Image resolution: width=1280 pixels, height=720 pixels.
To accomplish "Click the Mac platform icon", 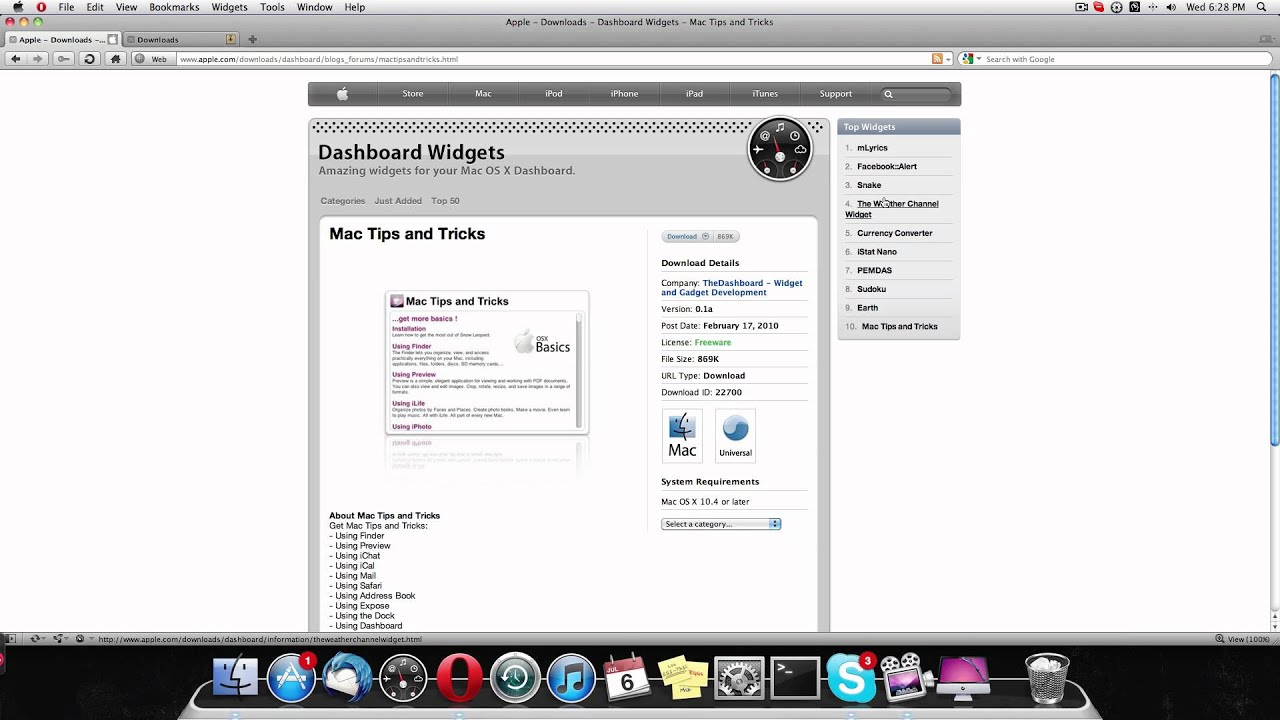I will pos(682,435).
